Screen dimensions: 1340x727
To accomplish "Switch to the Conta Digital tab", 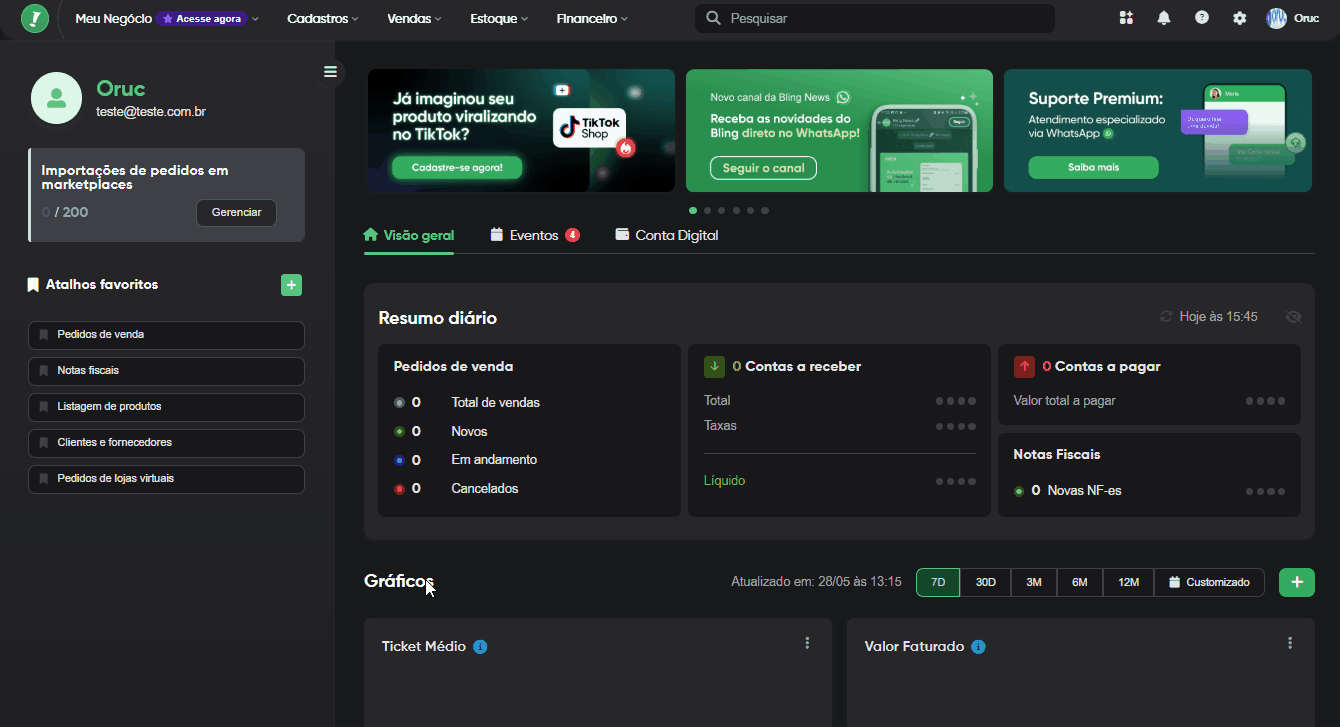I will pyautogui.click(x=667, y=235).
